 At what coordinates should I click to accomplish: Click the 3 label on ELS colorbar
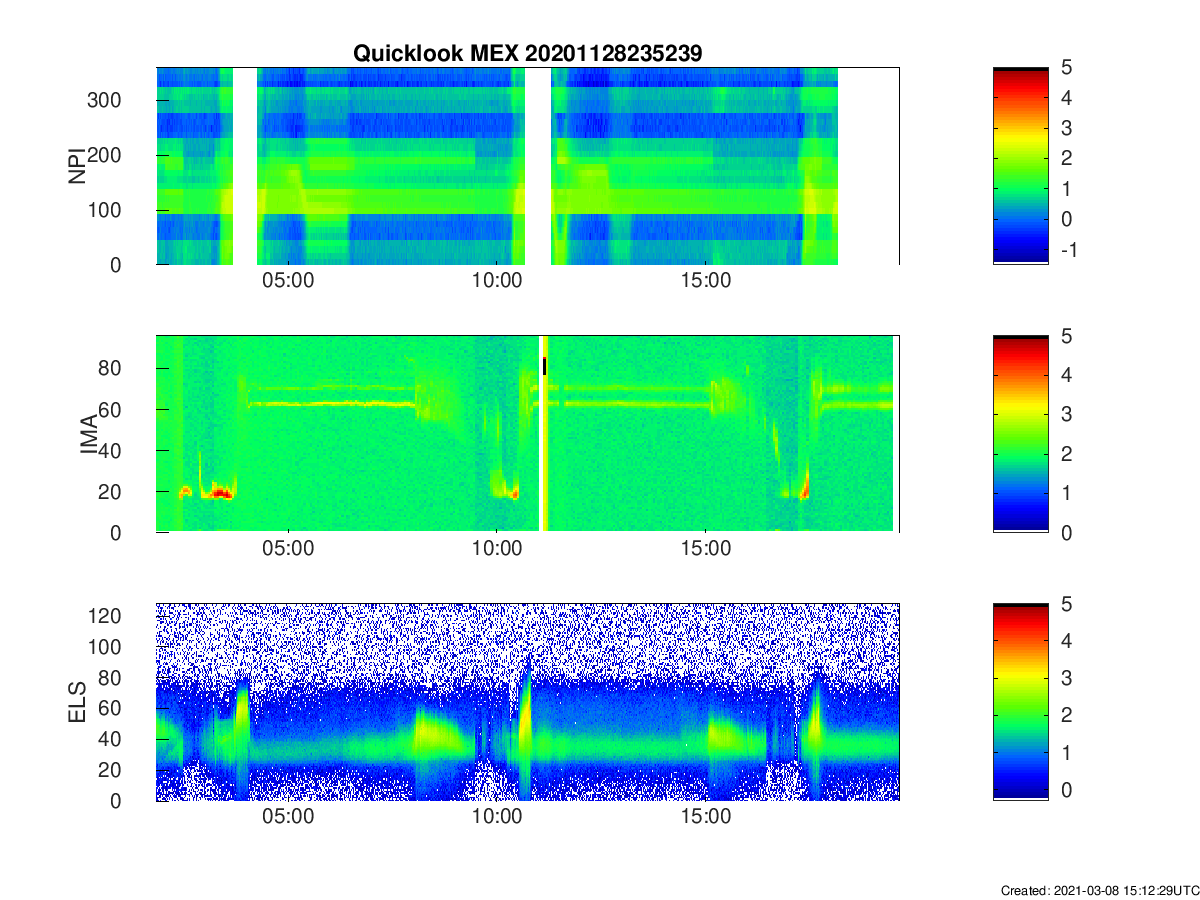[x=1066, y=678]
